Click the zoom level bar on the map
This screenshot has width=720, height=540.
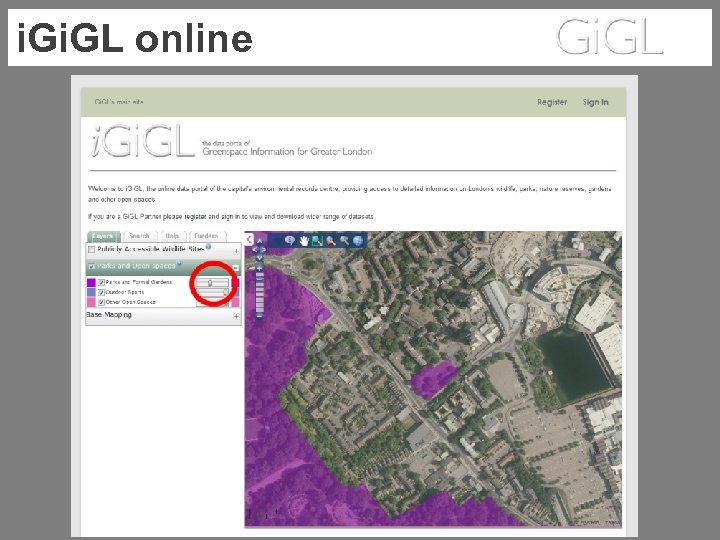pyautogui.click(x=259, y=292)
